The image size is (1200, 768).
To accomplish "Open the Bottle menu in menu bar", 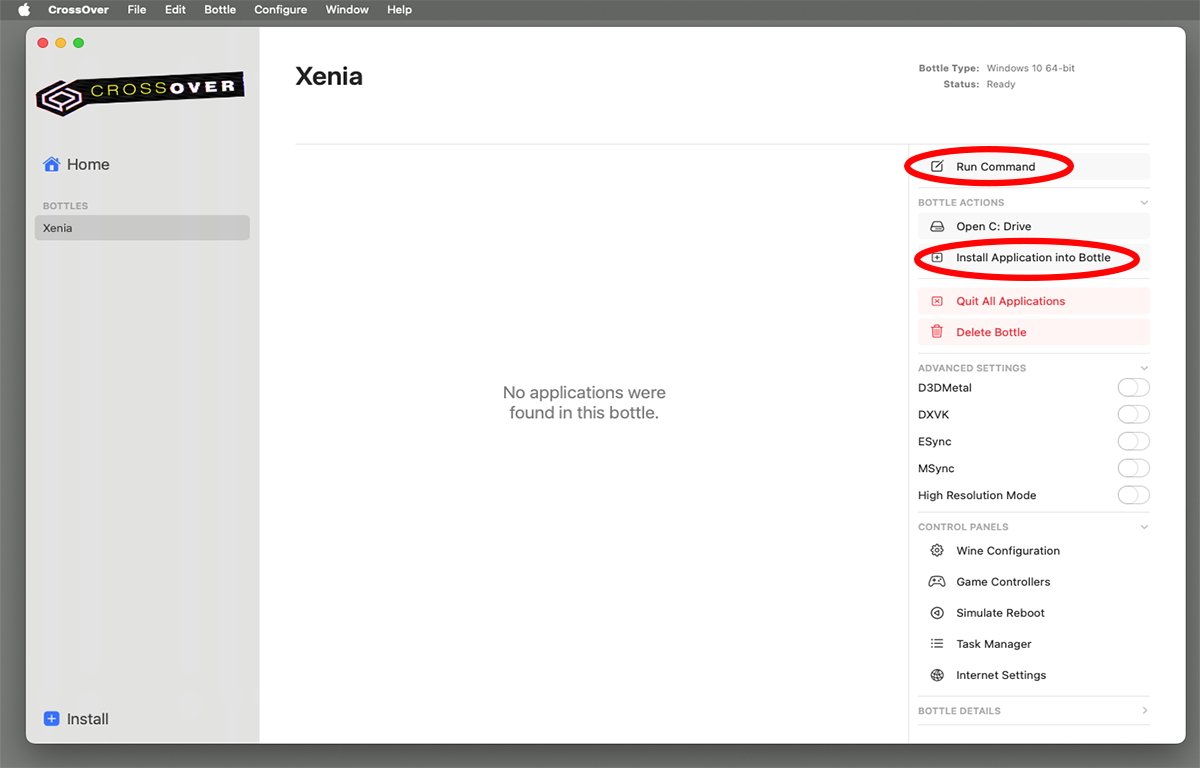I will tap(220, 10).
